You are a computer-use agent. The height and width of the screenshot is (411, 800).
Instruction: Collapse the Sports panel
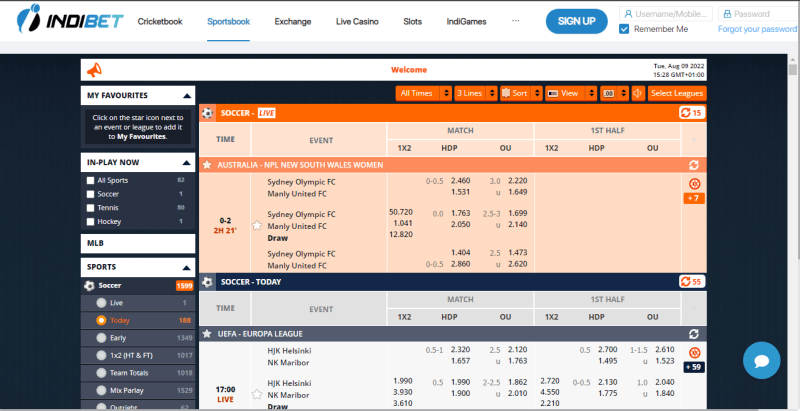(x=187, y=267)
